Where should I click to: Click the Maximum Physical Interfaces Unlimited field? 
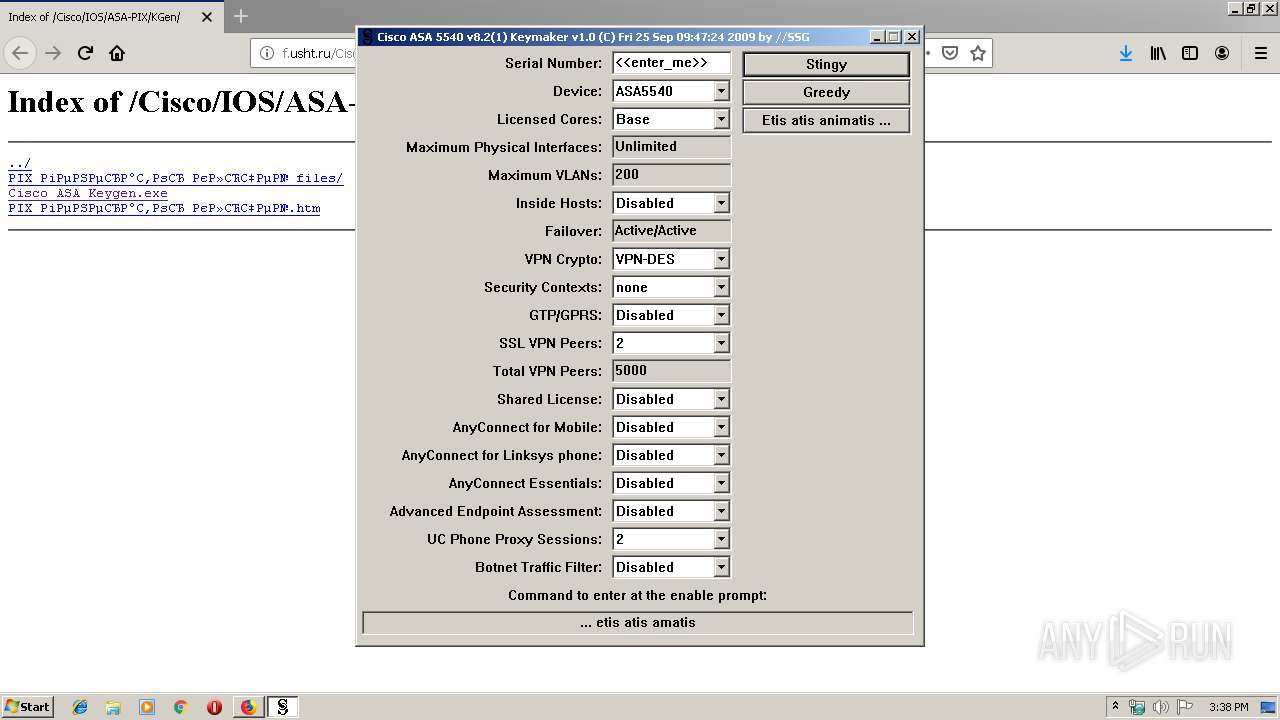point(671,147)
